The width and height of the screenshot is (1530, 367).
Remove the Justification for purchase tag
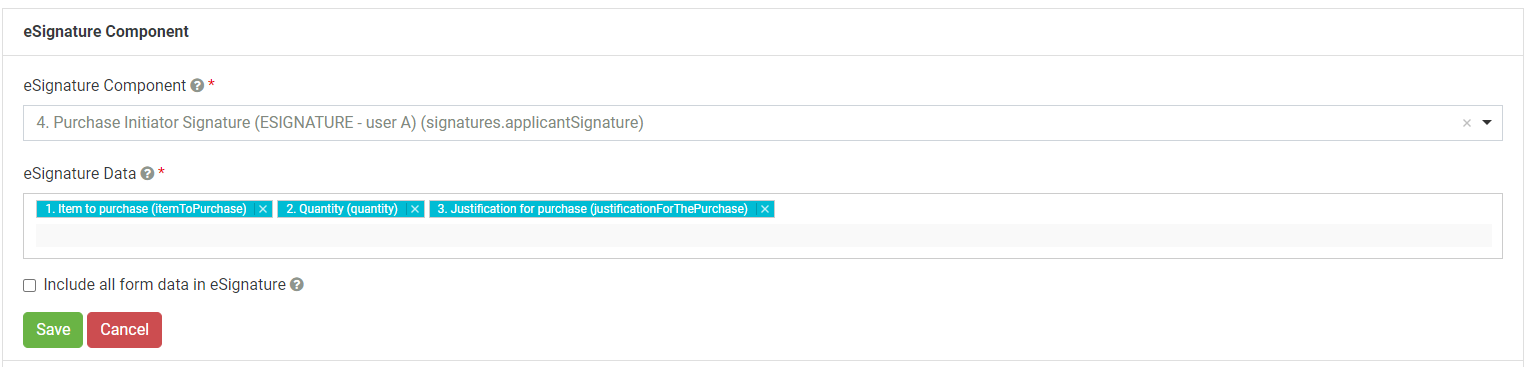[x=764, y=209]
